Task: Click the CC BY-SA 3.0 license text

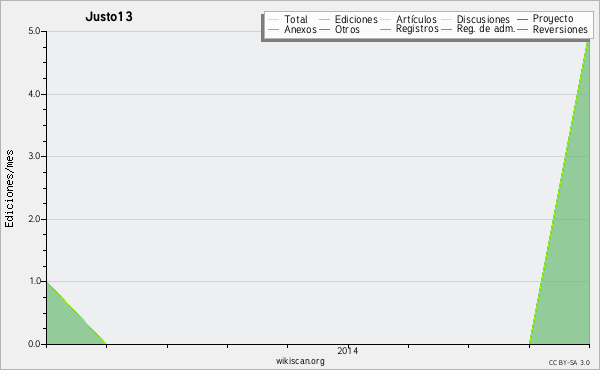Action: click(x=569, y=363)
